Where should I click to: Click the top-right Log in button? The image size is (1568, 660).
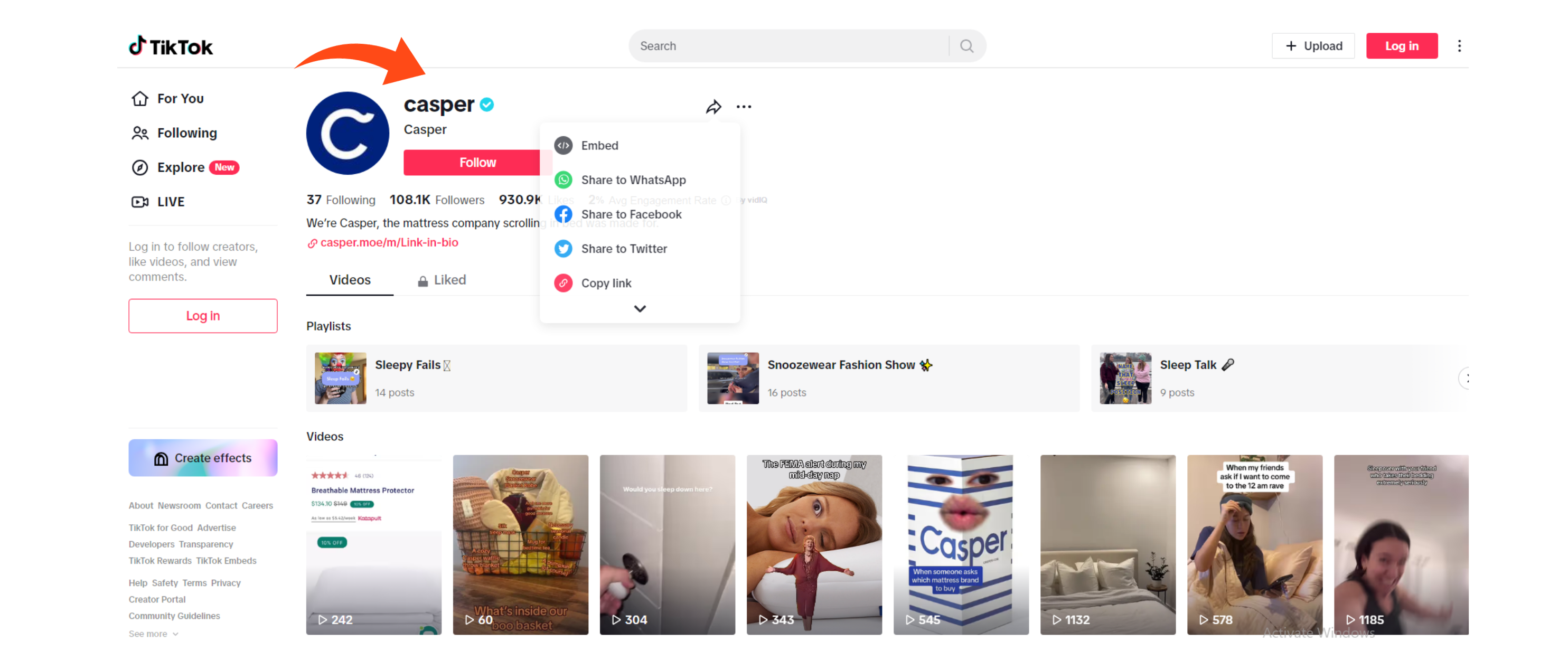1401,46
